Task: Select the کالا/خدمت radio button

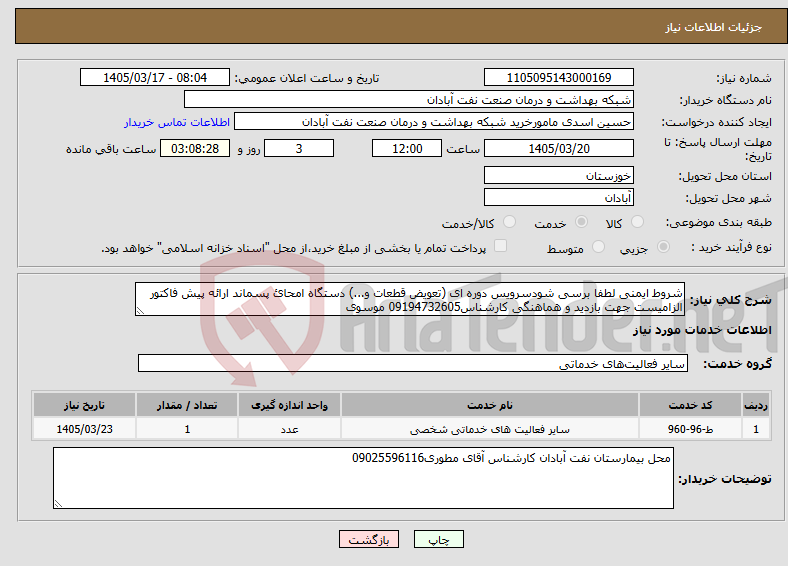Action: click(x=510, y=222)
